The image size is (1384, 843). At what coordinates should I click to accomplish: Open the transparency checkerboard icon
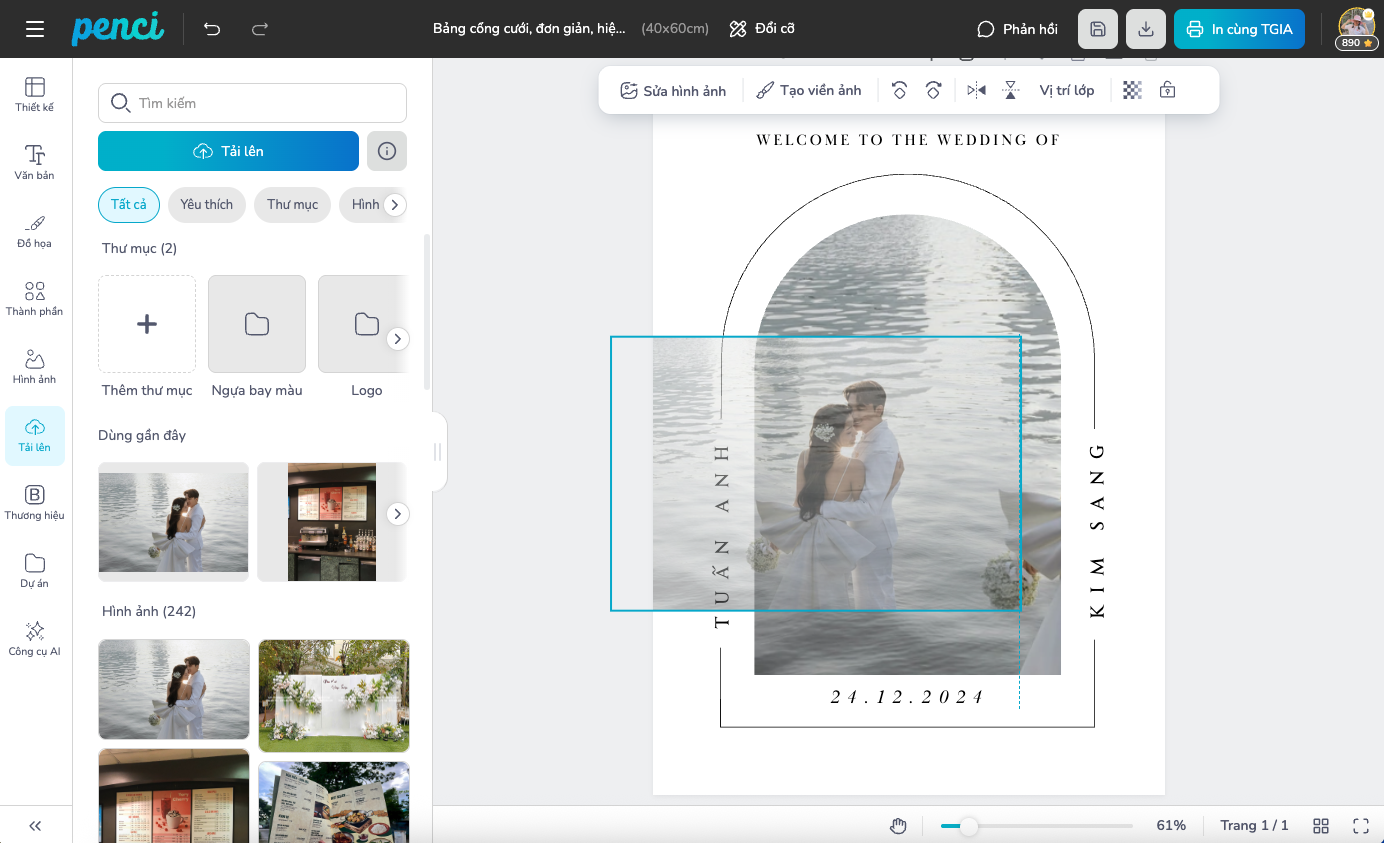pyautogui.click(x=1132, y=90)
